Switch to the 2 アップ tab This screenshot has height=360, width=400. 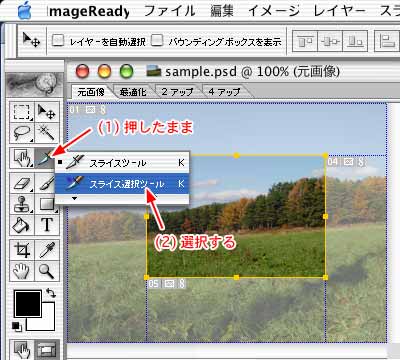click(x=177, y=92)
